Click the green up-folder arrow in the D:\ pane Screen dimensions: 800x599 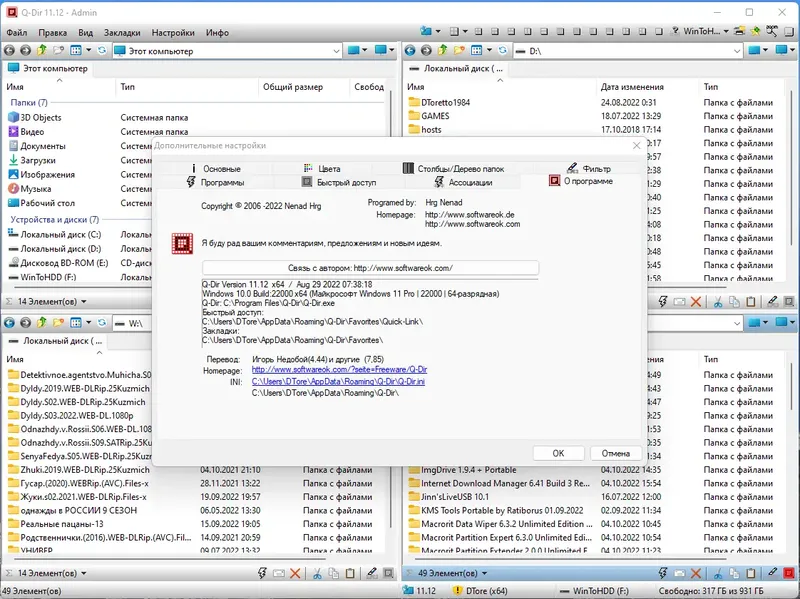pyautogui.click(x=442, y=50)
